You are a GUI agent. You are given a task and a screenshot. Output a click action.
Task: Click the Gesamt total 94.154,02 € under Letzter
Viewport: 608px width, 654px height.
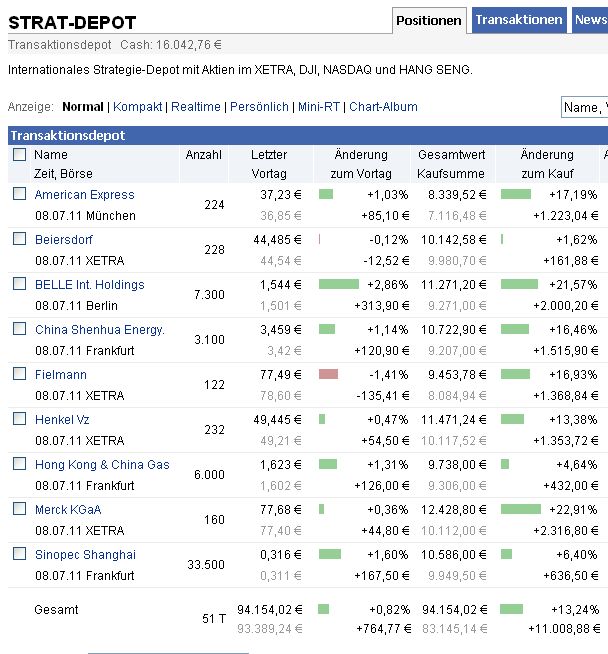point(270,610)
